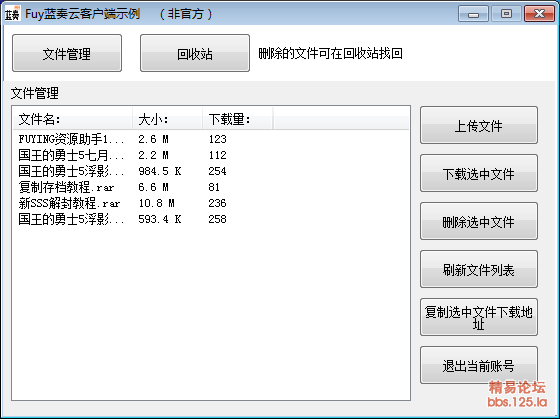Sort by the 大小 column header
The height and width of the screenshot is (419, 560).
click(x=167, y=119)
